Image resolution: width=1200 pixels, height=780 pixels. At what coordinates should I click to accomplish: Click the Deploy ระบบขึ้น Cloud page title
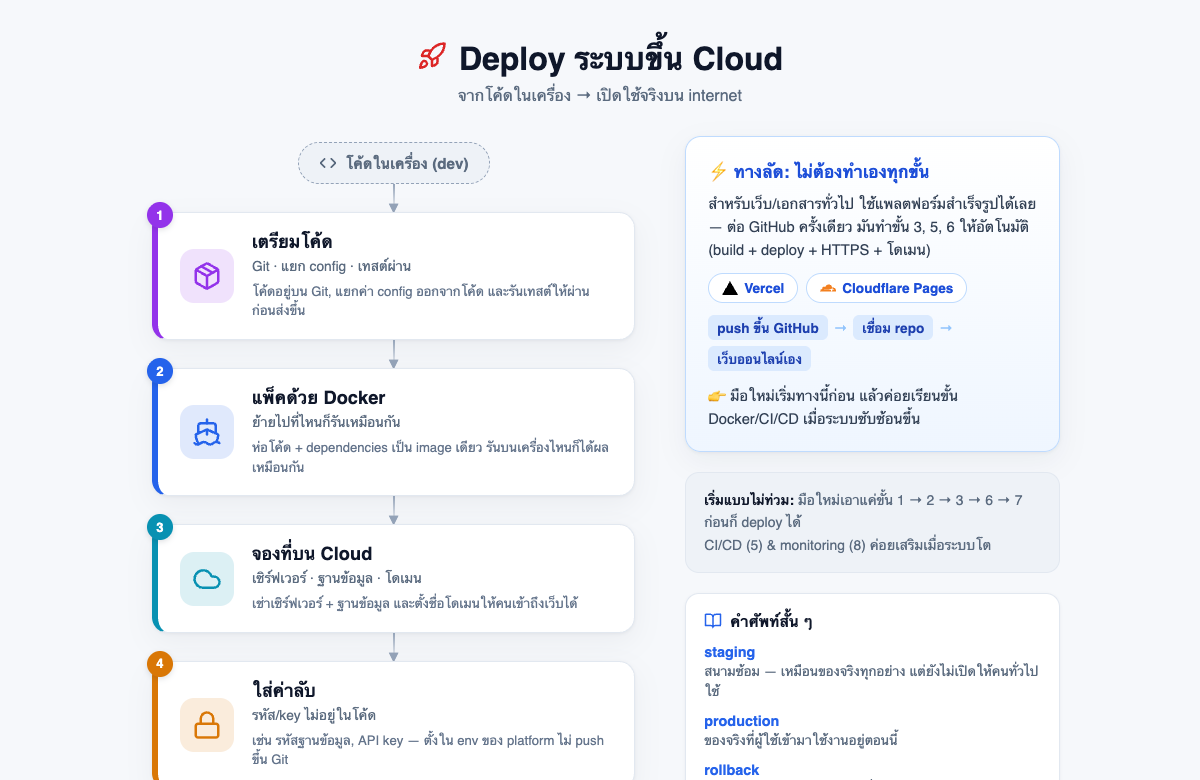tap(620, 58)
